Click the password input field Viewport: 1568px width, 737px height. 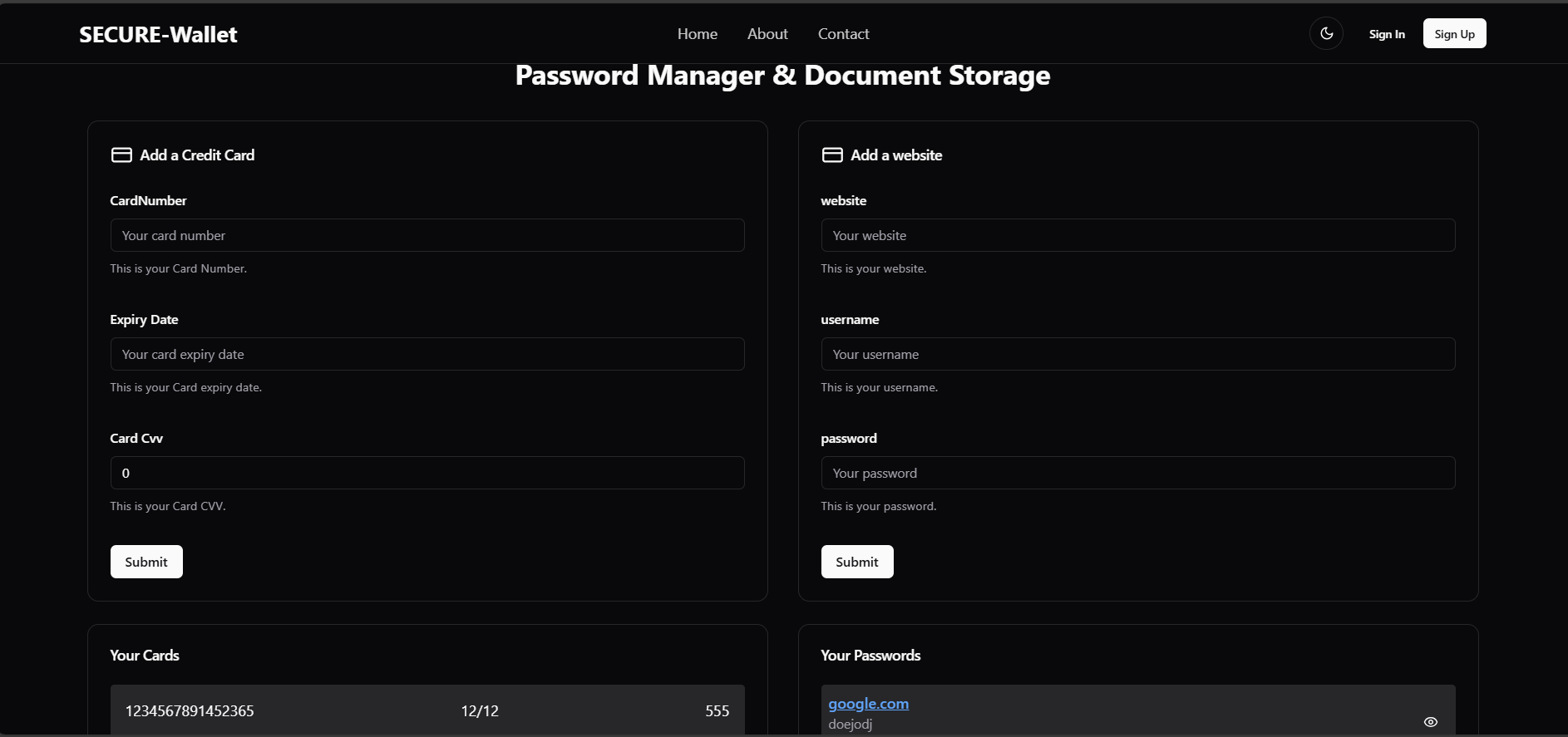point(1137,473)
